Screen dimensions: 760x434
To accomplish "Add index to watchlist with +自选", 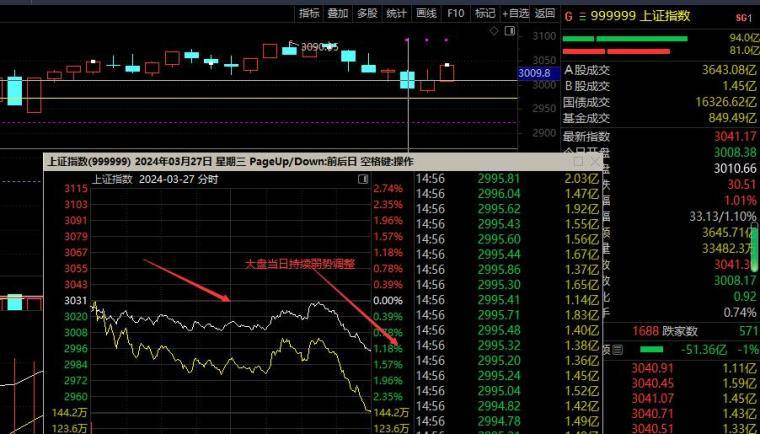I will click(515, 14).
